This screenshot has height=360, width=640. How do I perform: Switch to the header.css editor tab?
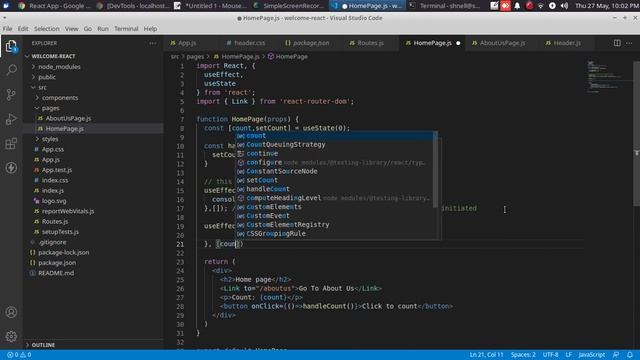point(249,43)
